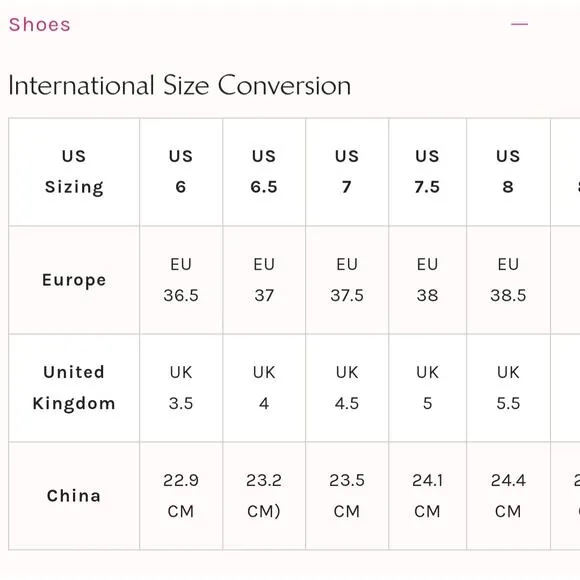Viewport: 580px width, 580px height.
Task: Click the UK 4 cell
Action: [x=264, y=388]
